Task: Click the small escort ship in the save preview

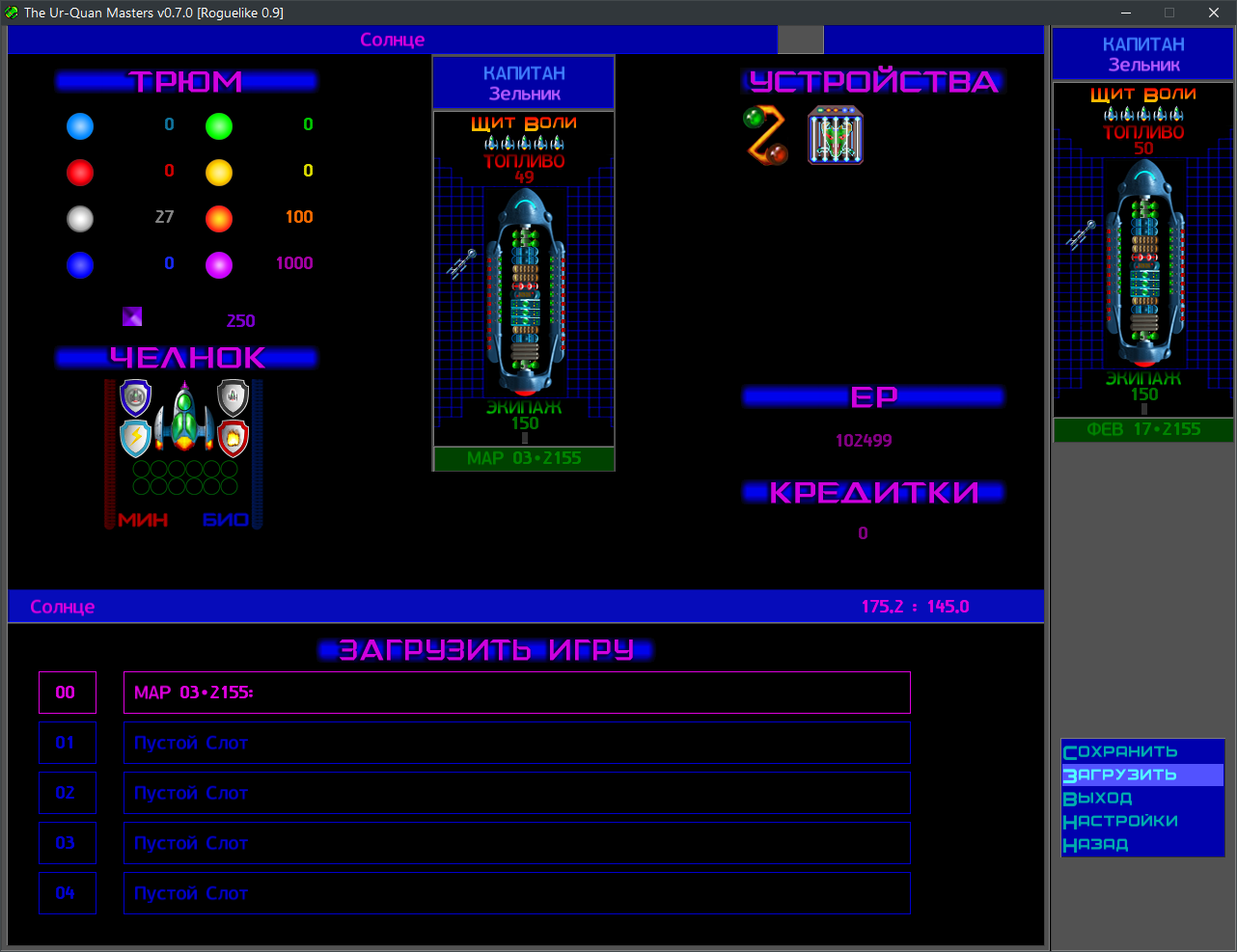Action: pyautogui.click(x=461, y=264)
